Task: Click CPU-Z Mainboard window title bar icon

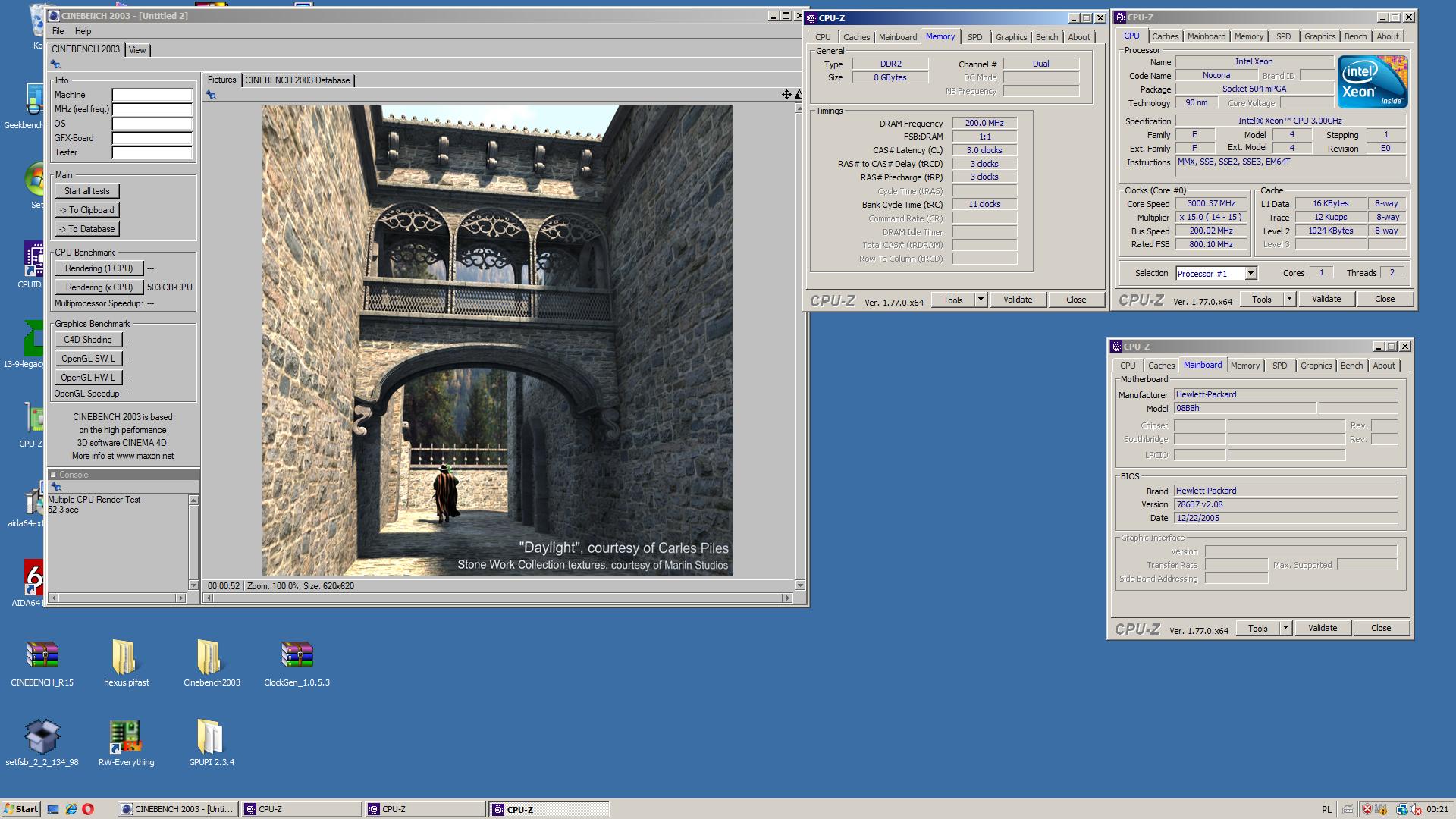Action: (1116, 347)
